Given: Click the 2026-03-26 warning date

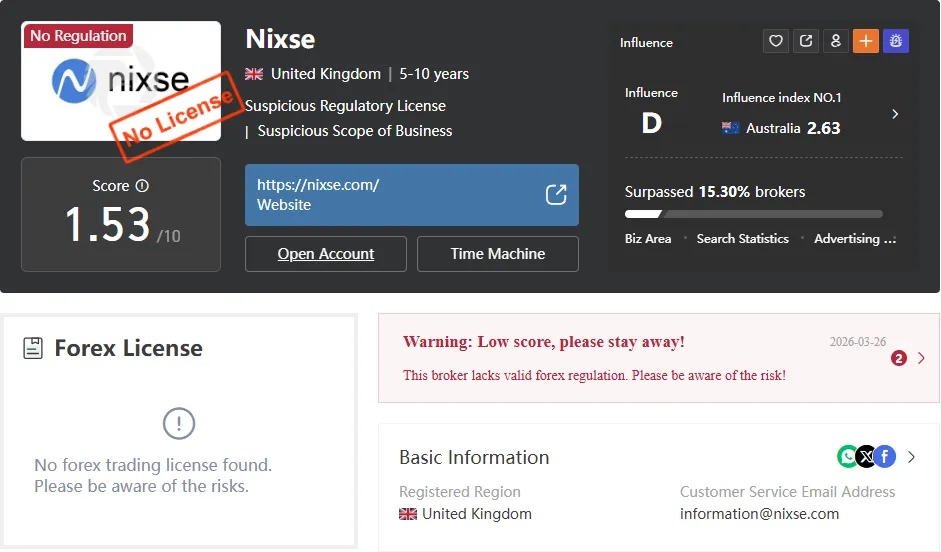Looking at the screenshot, I should pyautogui.click(x=858, y=341).
